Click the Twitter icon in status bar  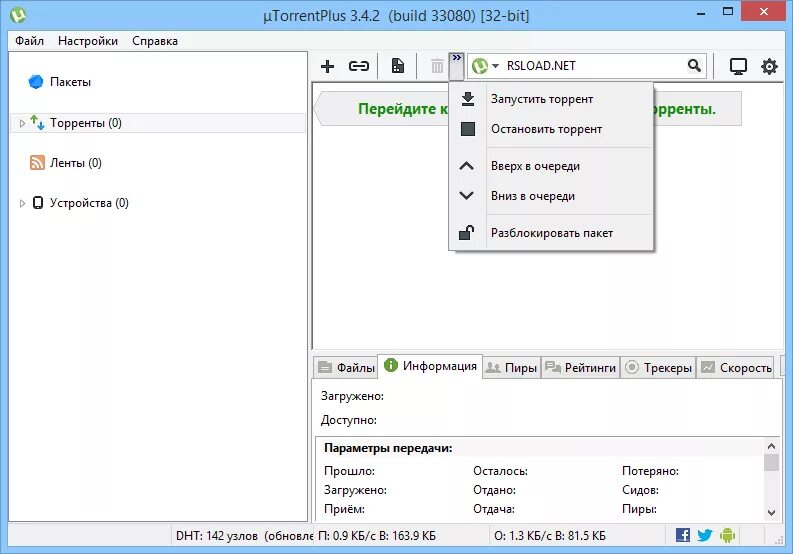704,535
